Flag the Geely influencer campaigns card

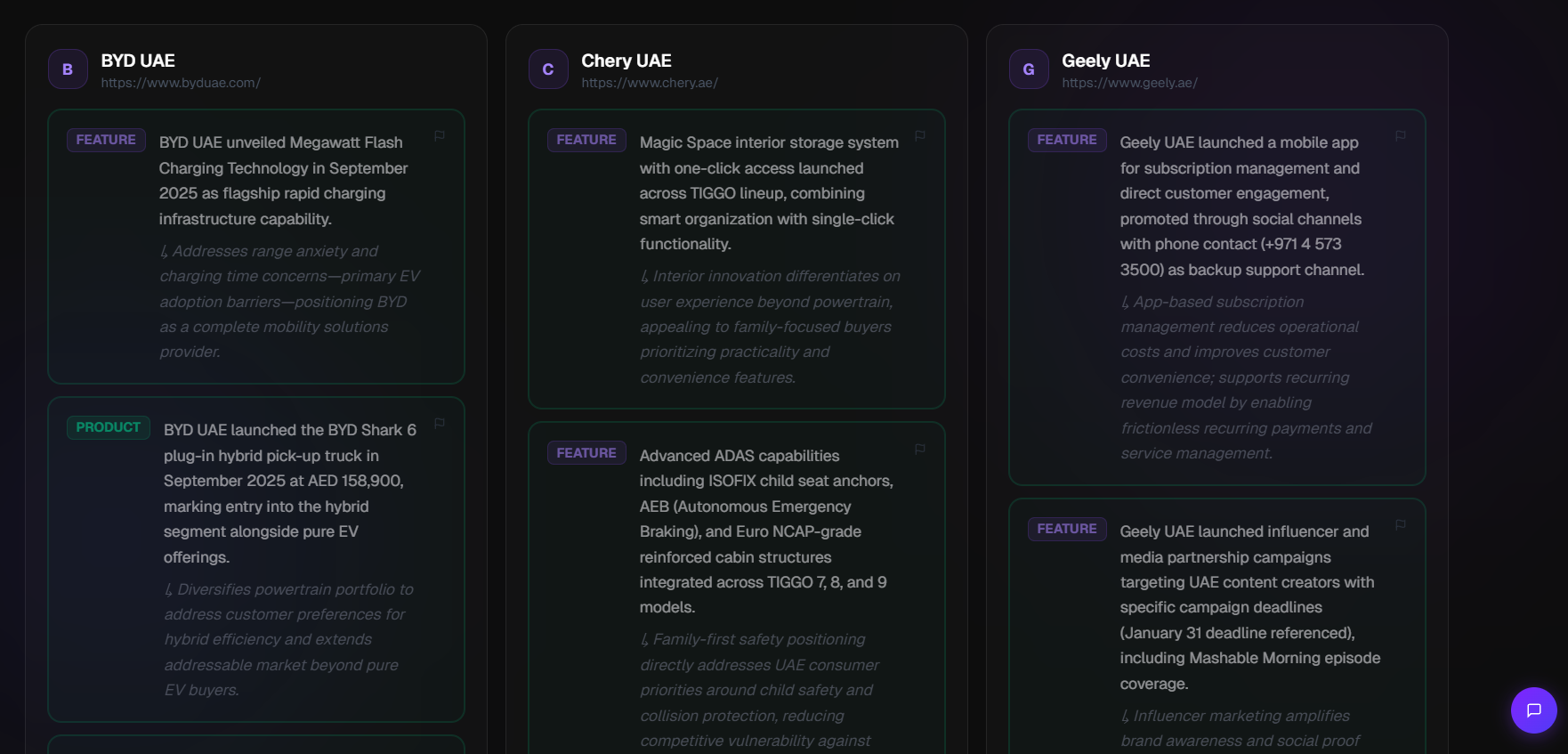(1401, 525)
